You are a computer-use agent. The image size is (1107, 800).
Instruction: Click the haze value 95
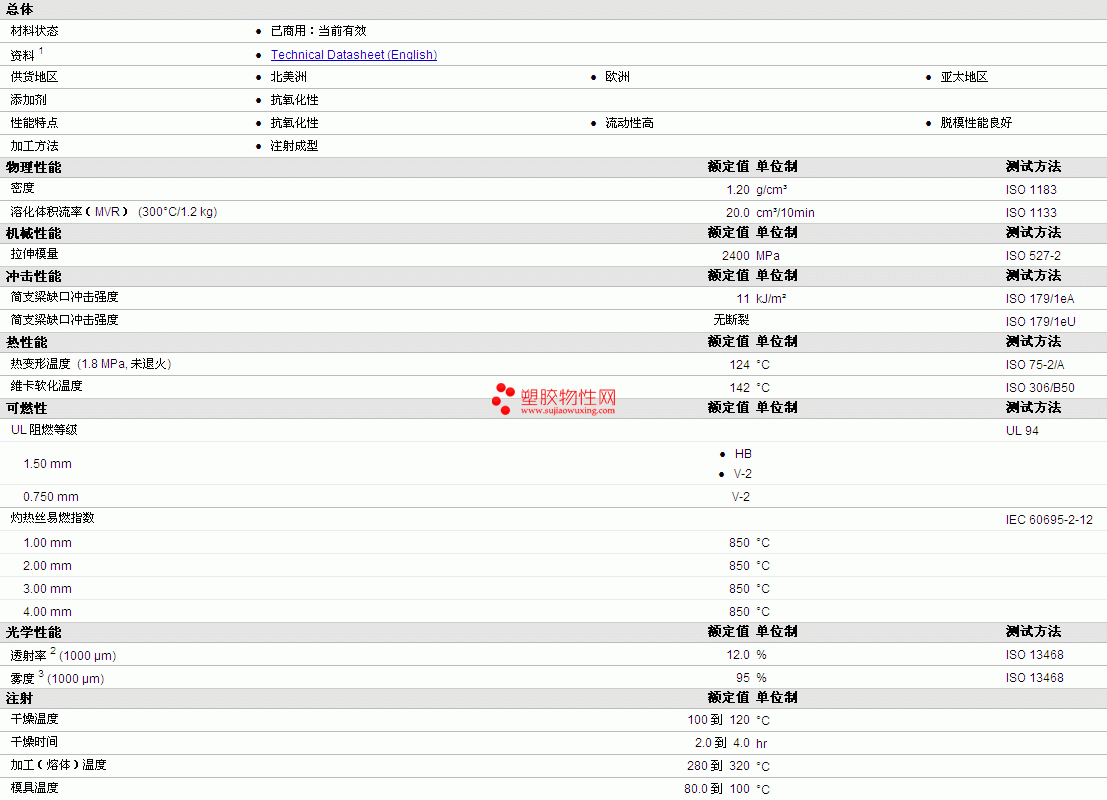pos(743,678)
